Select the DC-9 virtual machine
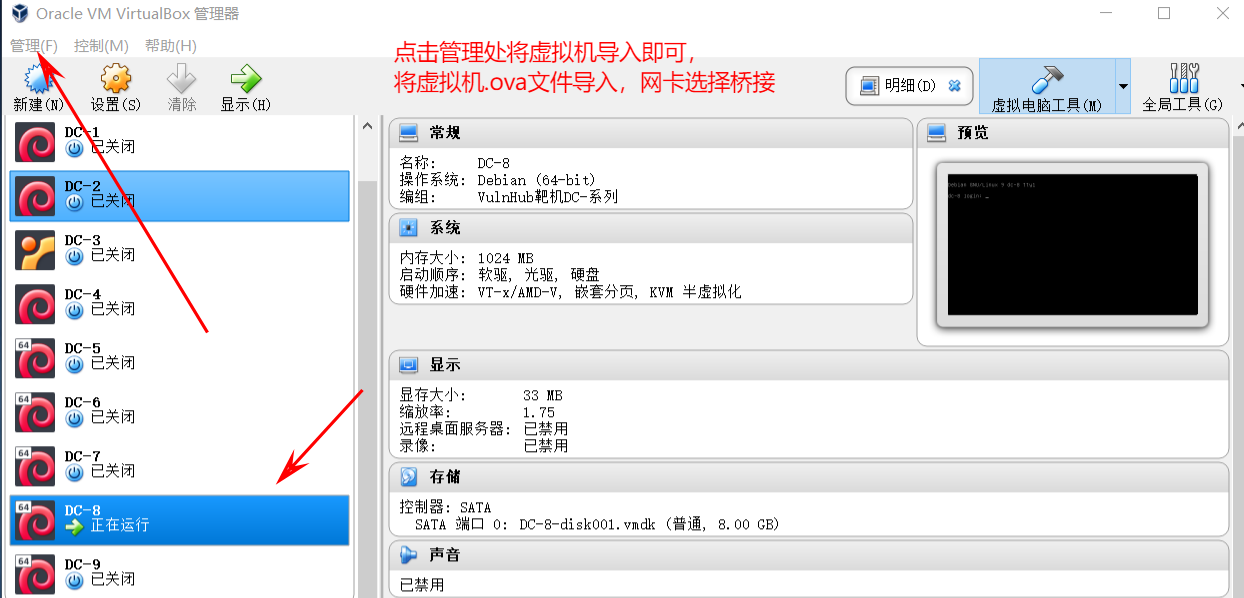Viewport: 1244px width, 598px height. pos(180,574)
